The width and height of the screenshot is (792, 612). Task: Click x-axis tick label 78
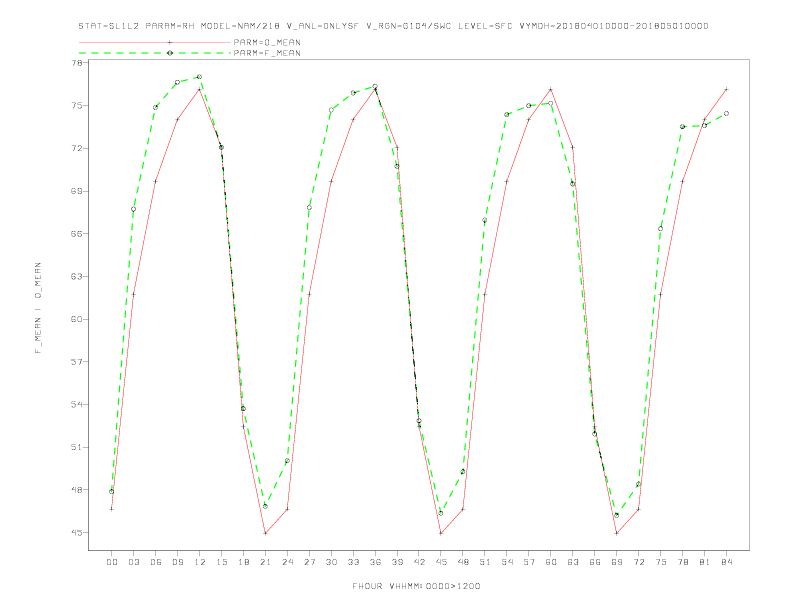coord(683,562)
